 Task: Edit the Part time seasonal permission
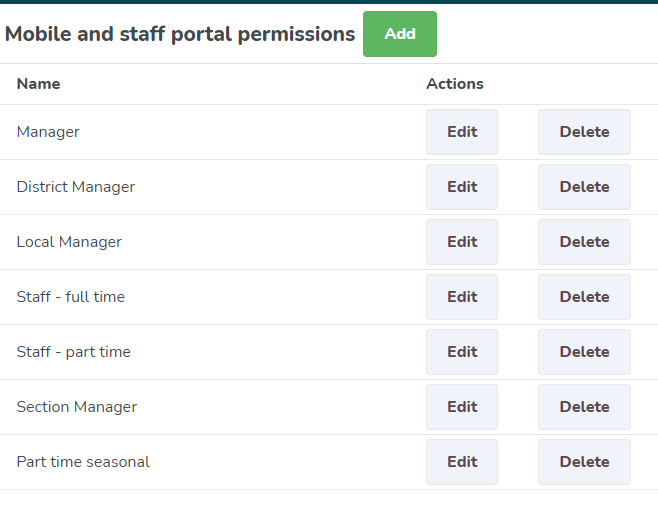tap(462, 462)
